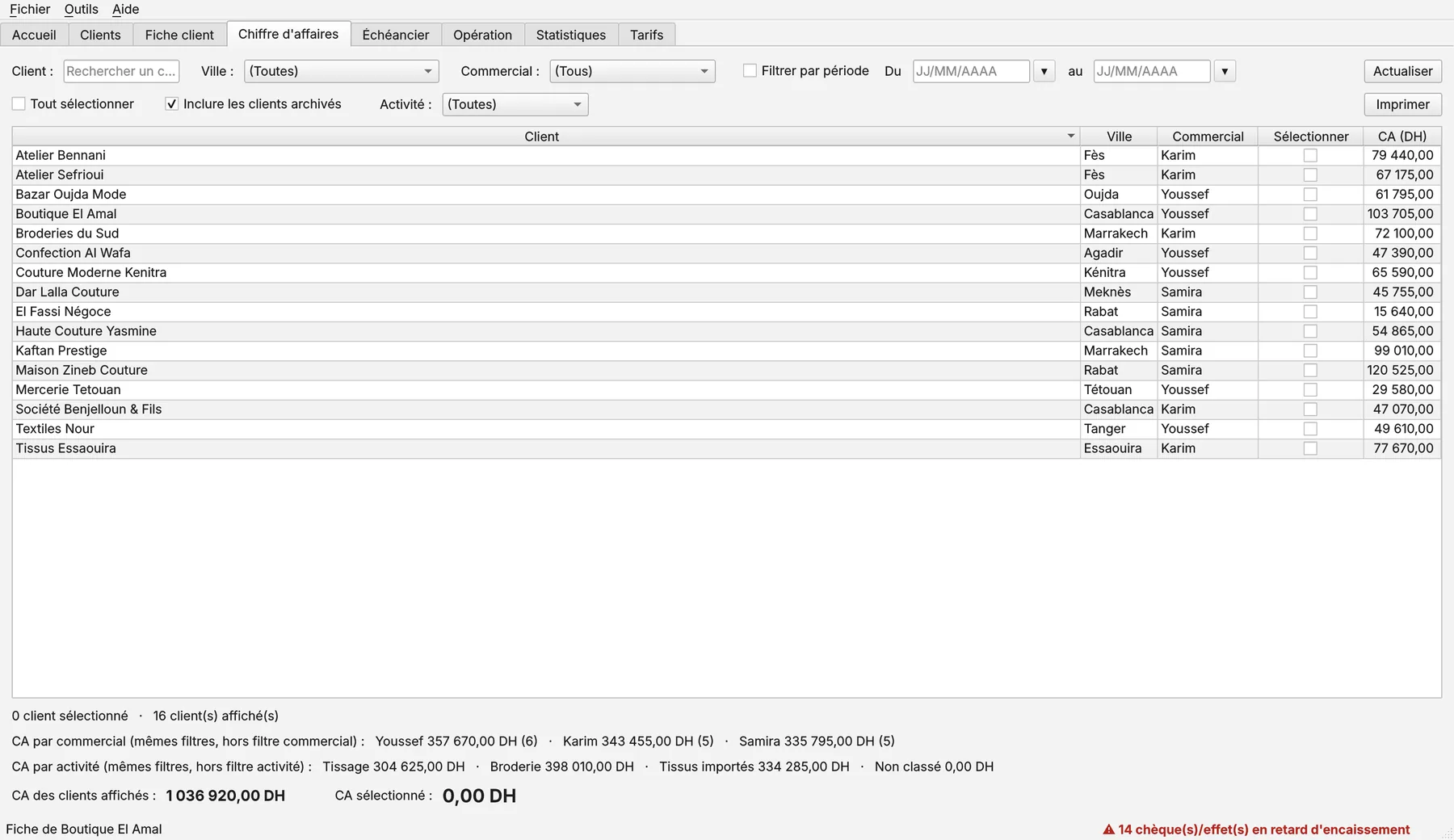Click the Imprimer button
Screen dimensions: 1454x840
point(1402,104)
